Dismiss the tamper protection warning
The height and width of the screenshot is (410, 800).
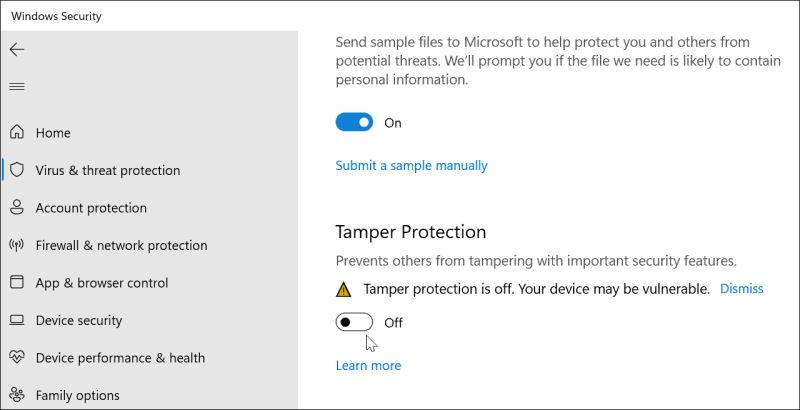(741, 288)
